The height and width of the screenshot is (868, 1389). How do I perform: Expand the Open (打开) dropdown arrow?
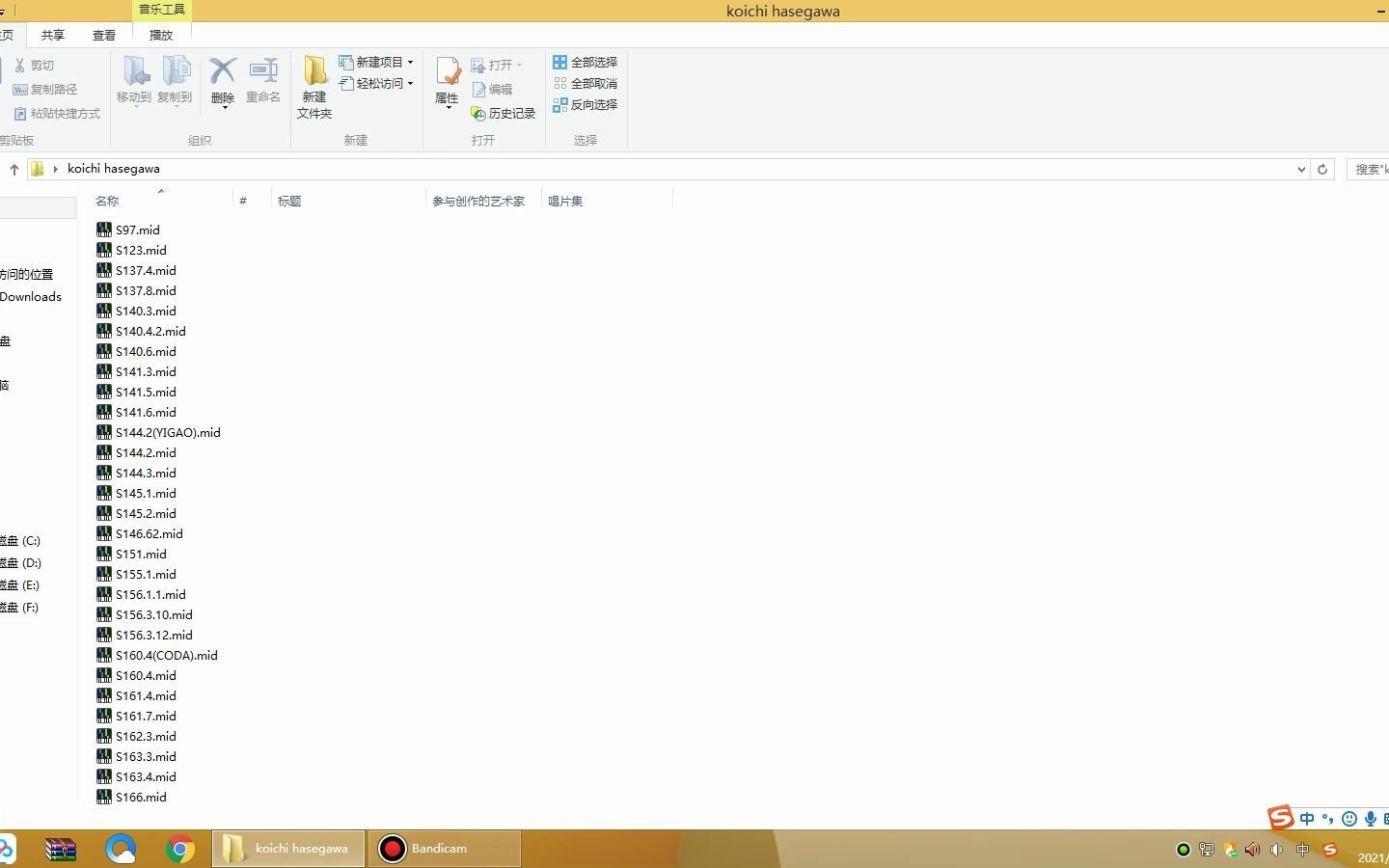[519, 65]
